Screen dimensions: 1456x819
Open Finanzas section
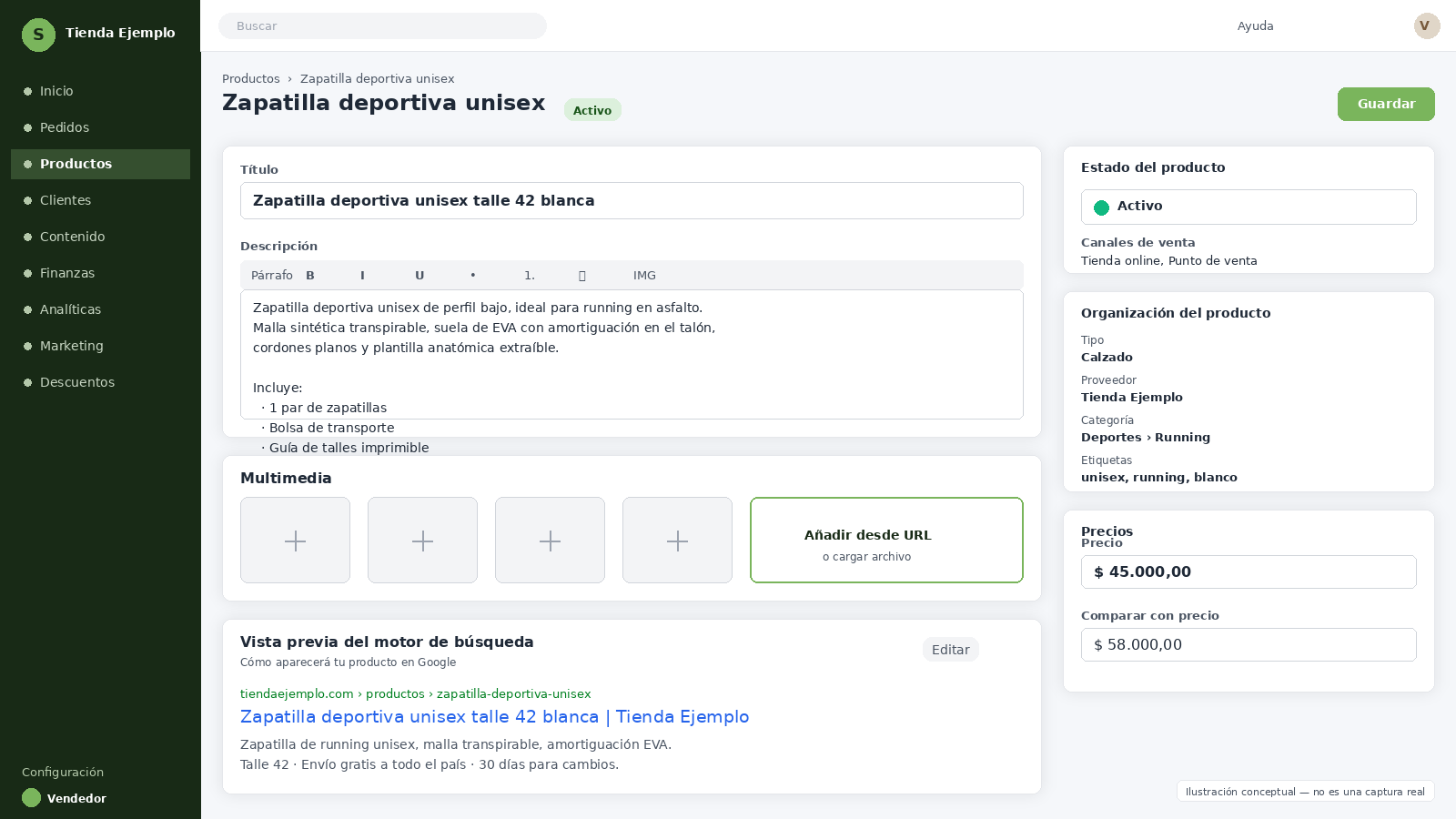point(100,273)
